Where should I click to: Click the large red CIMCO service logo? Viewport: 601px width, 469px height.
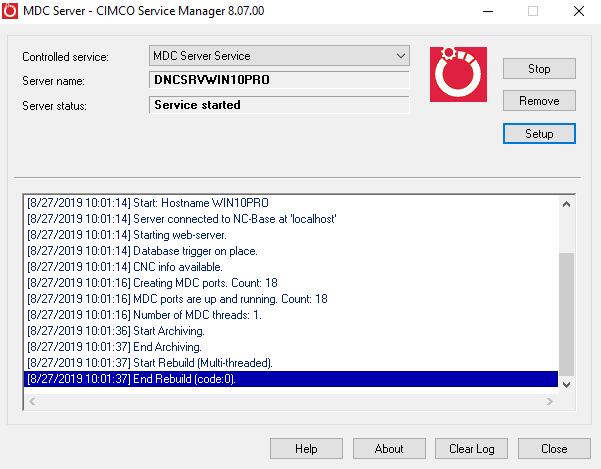[x=458, y=74]
